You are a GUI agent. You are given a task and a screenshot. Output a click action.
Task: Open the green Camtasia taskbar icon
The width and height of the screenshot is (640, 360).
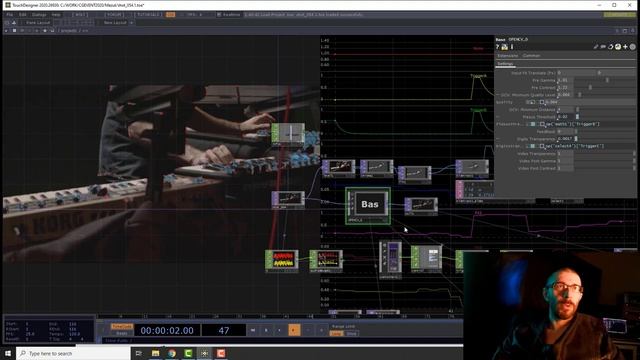click(x=188, y=353)
